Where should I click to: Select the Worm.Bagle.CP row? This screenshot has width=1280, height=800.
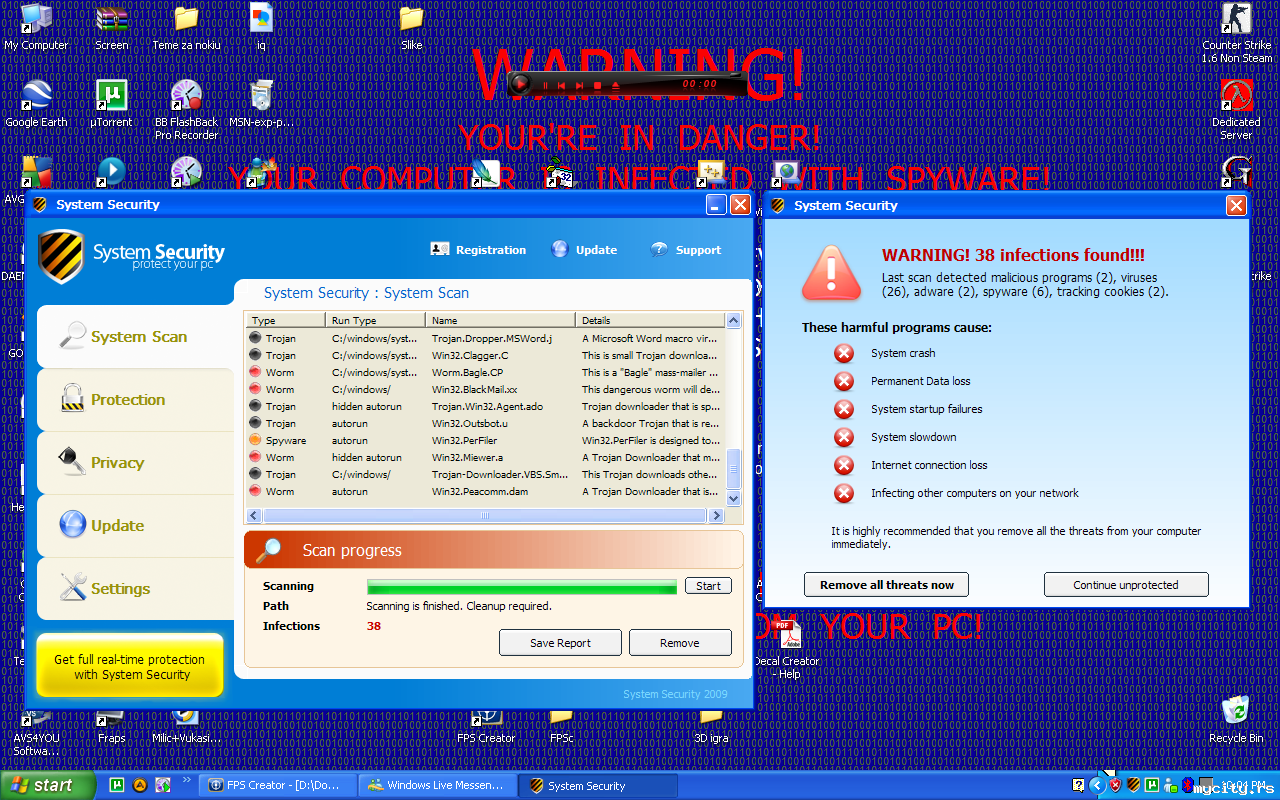coord(486,372)
